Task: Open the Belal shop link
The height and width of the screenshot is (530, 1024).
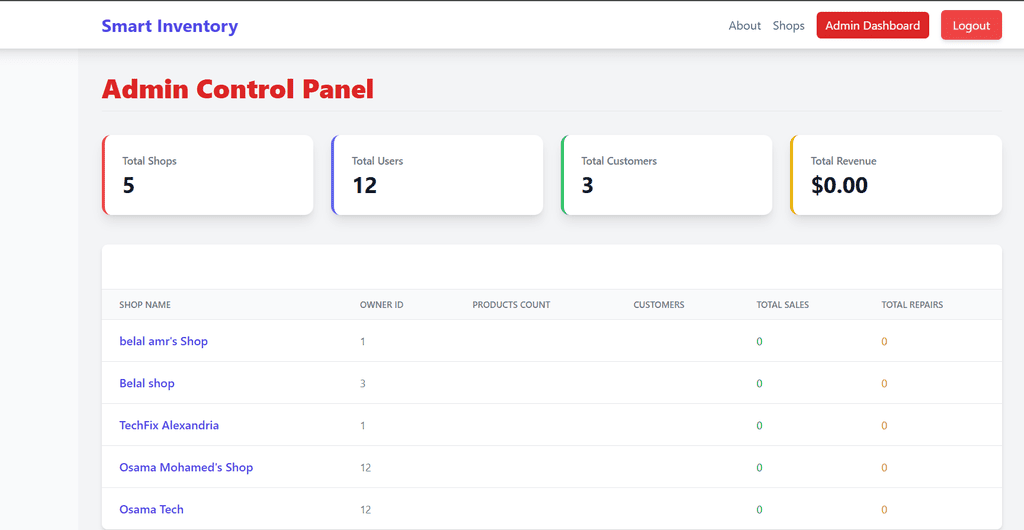Action: (x=147, y=384)
